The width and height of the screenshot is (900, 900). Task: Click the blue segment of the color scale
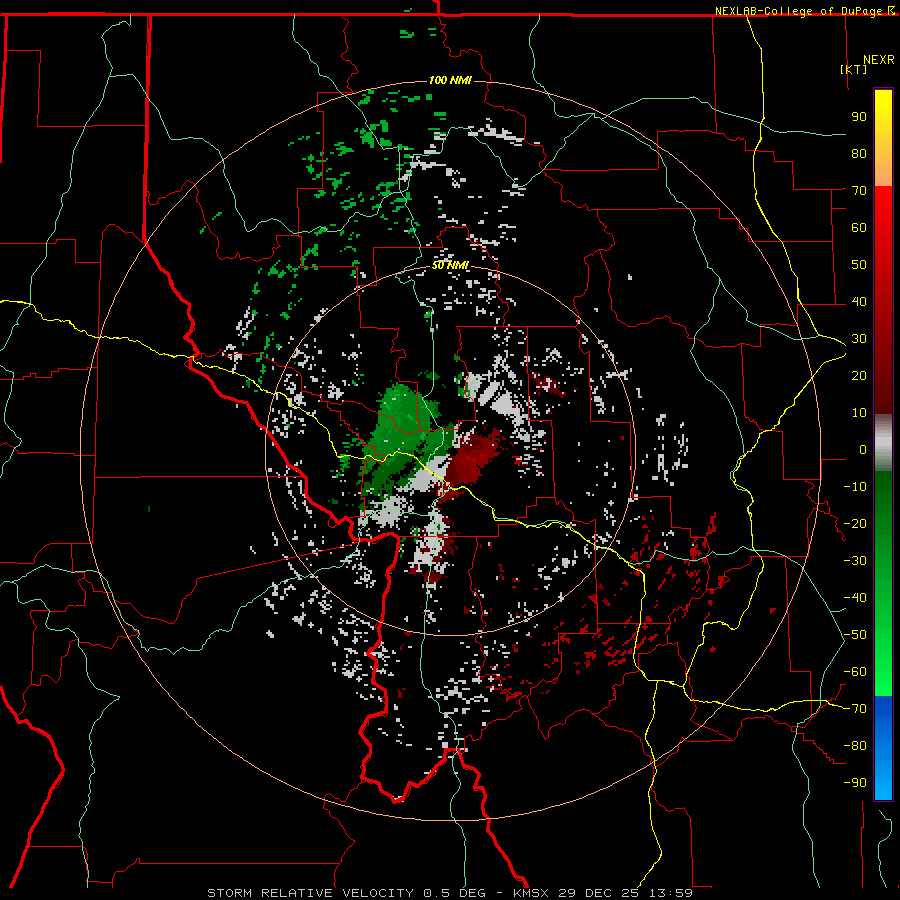point(883,747)
